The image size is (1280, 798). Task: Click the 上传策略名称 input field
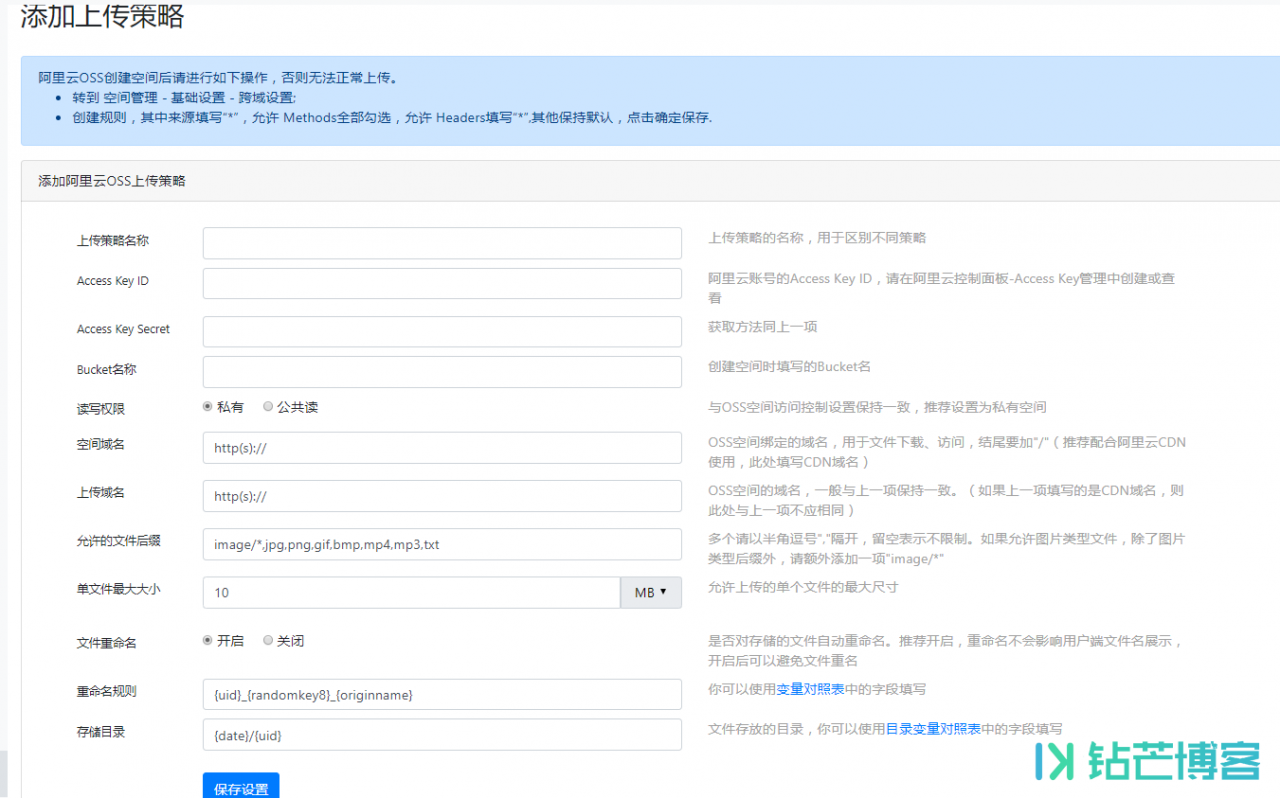(x=442, y=243)
